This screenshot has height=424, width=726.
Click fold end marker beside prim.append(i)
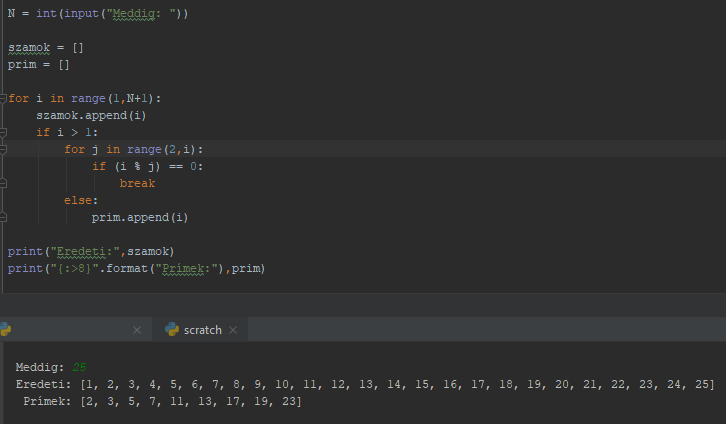click(4, 217)
